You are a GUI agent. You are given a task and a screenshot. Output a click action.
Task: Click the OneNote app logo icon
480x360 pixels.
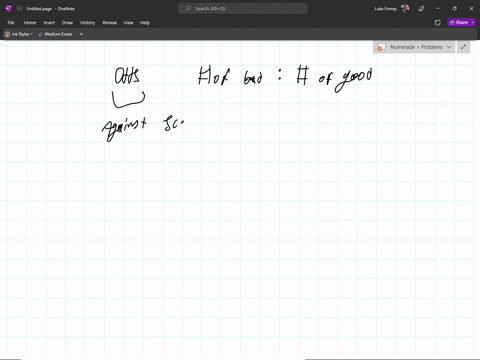pyautogui.click(x=9, y=9)
